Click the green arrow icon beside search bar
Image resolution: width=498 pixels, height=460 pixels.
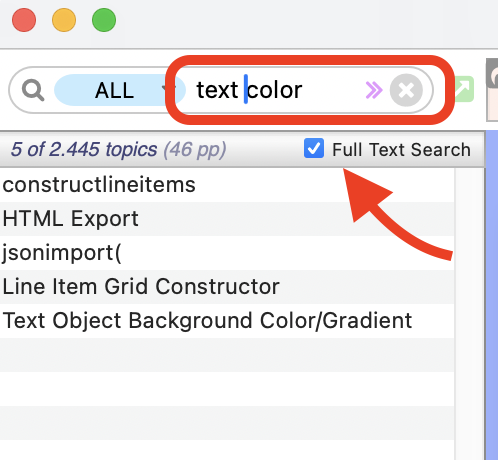464,89
